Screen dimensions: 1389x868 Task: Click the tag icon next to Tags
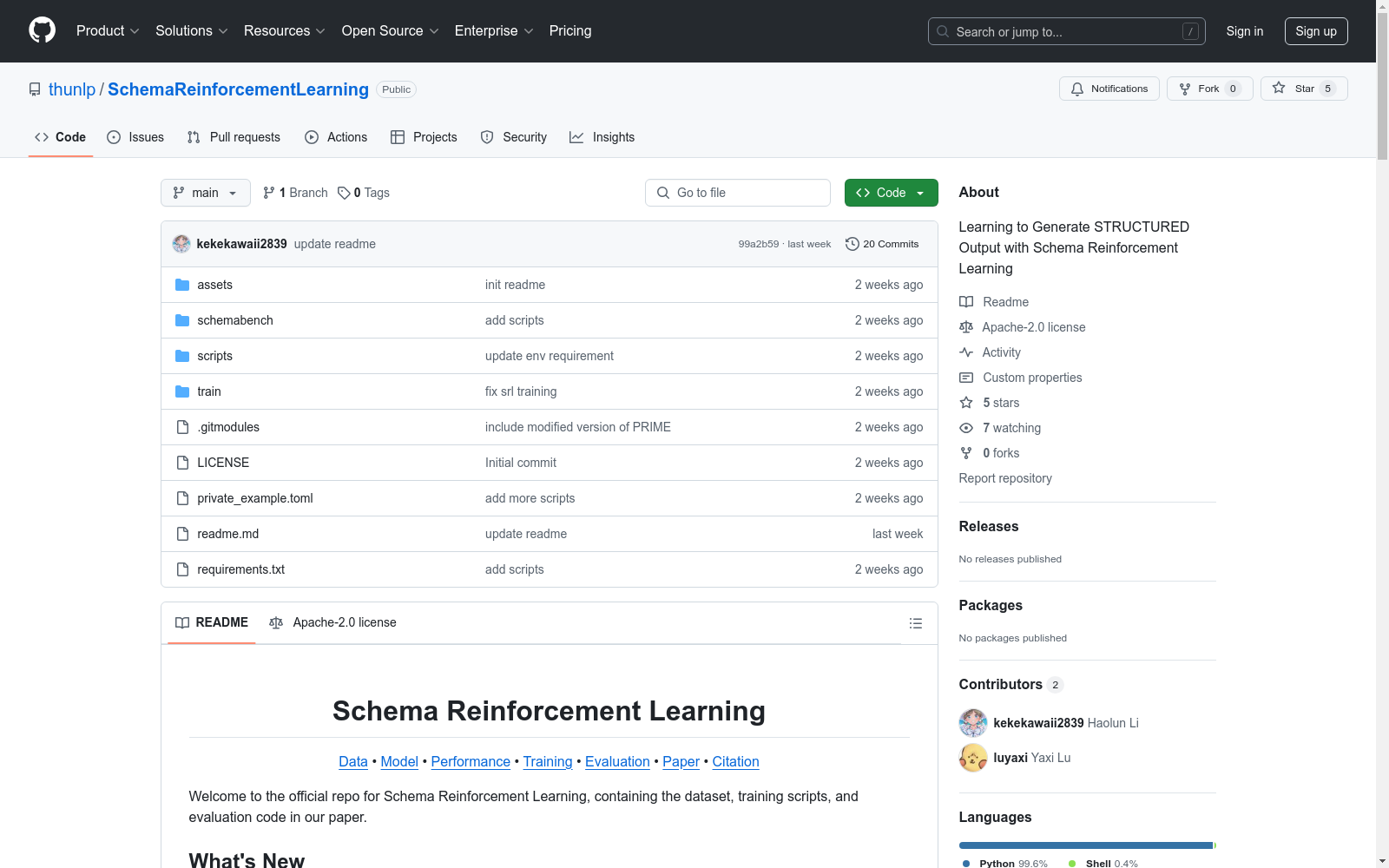(x=344, y=193)
